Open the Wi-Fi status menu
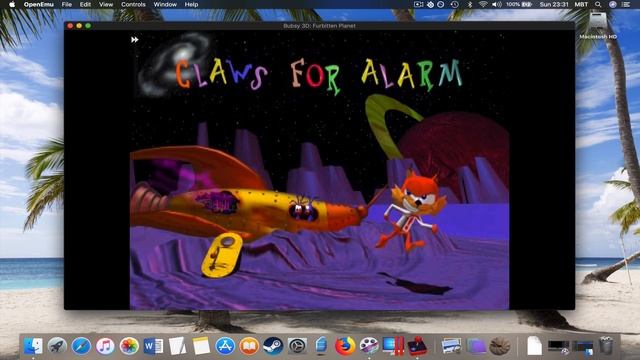Screen dimensions: 640x360 tap(483, 4)
